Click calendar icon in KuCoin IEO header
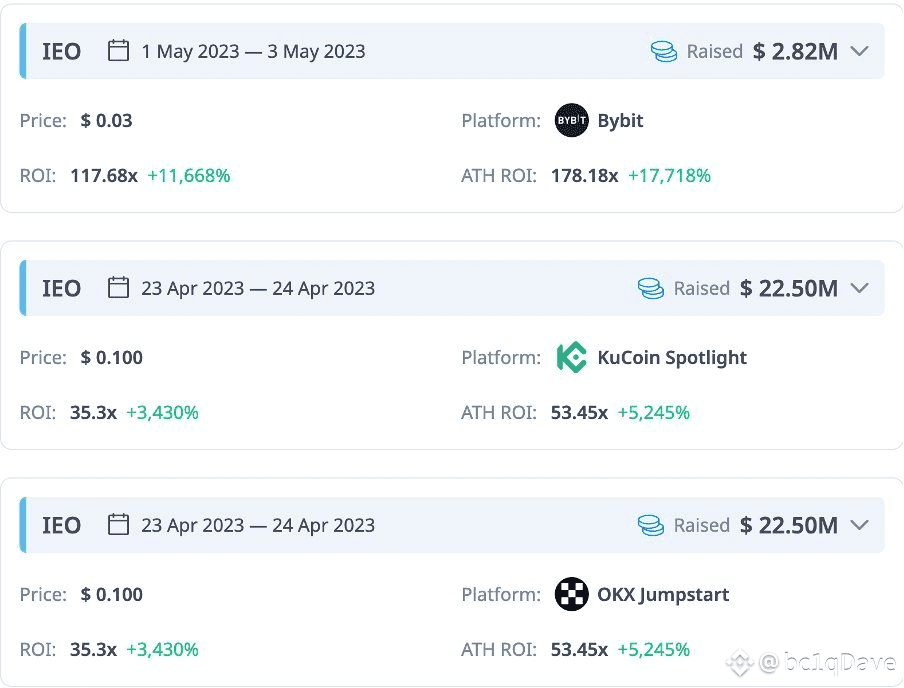This screenshot has width=904, height=688. 119,288
